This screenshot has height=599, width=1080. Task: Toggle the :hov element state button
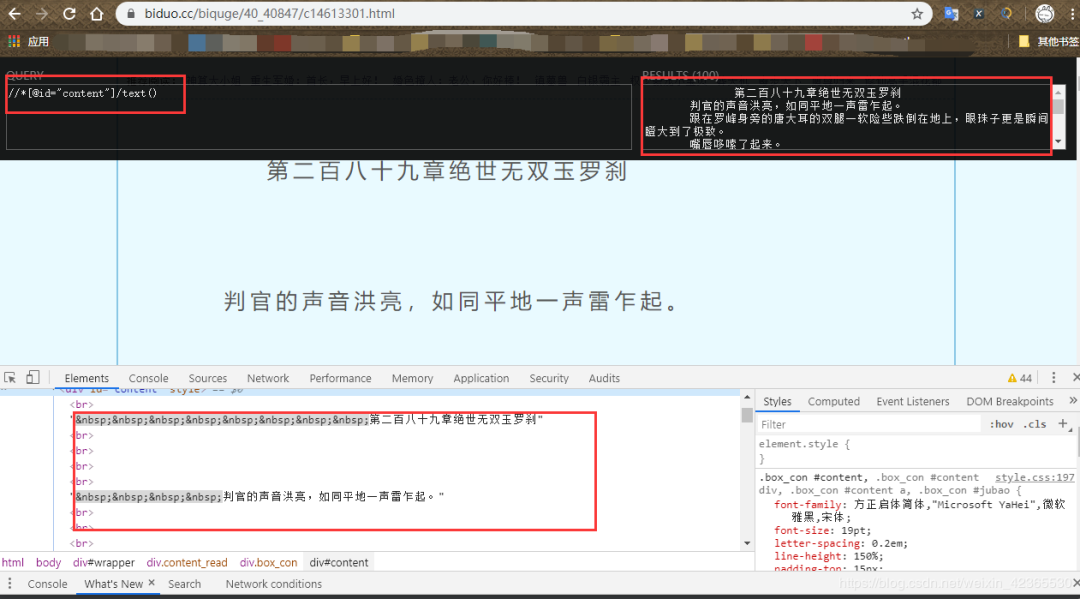click(x=1001, y=424)
